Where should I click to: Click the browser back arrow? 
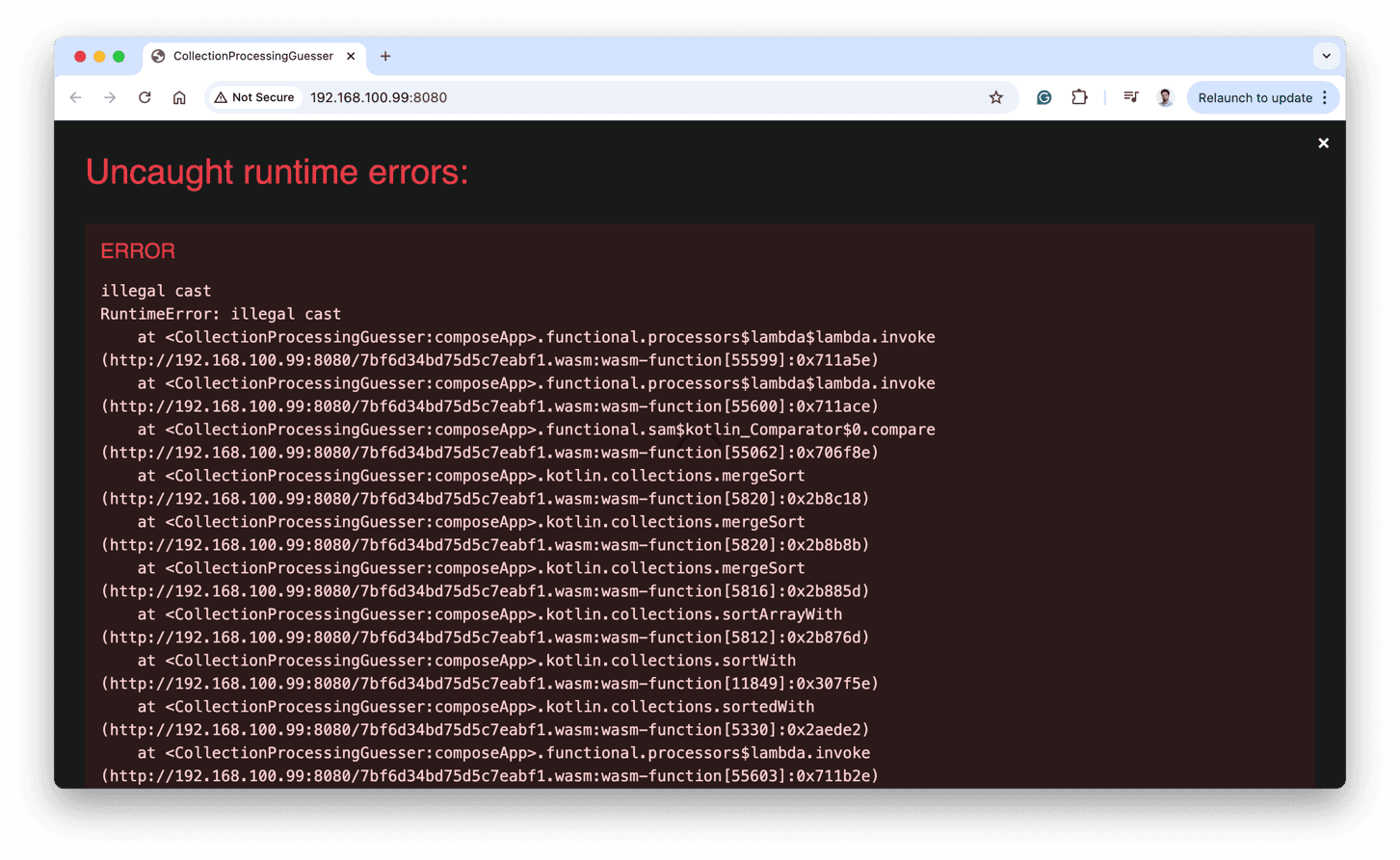pos(76,97)
